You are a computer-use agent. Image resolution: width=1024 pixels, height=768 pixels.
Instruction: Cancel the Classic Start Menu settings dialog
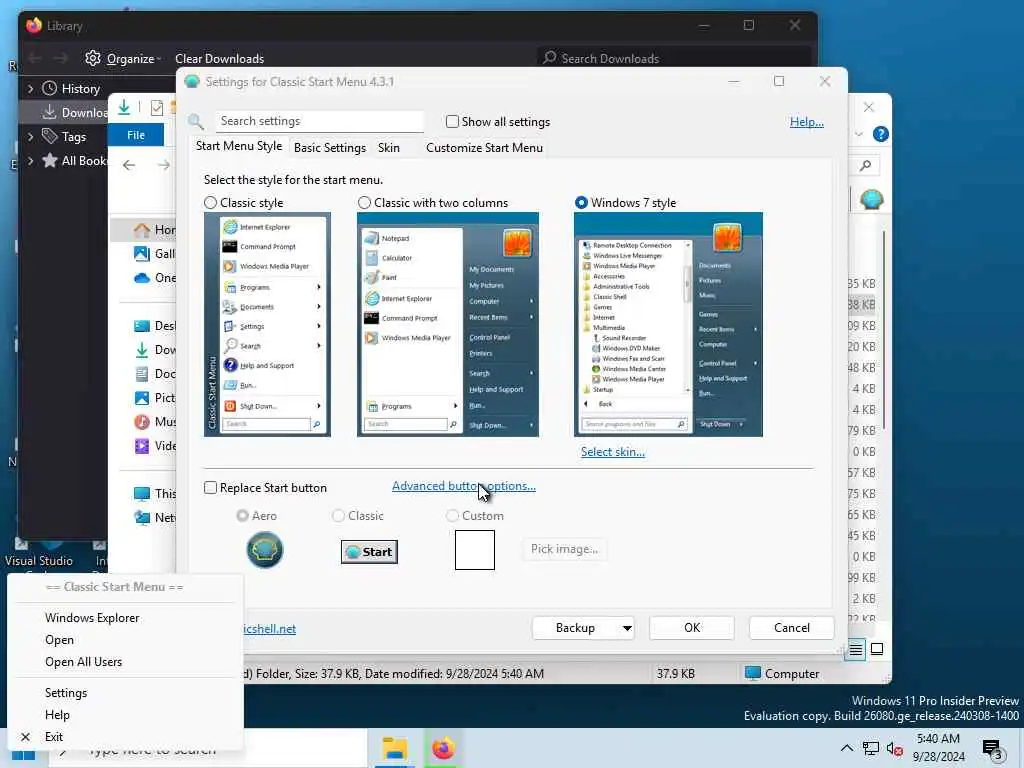(x=792, y=628)
